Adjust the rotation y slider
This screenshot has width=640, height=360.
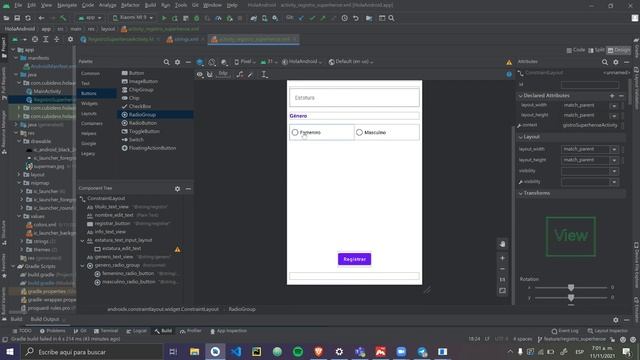point(571,298)
